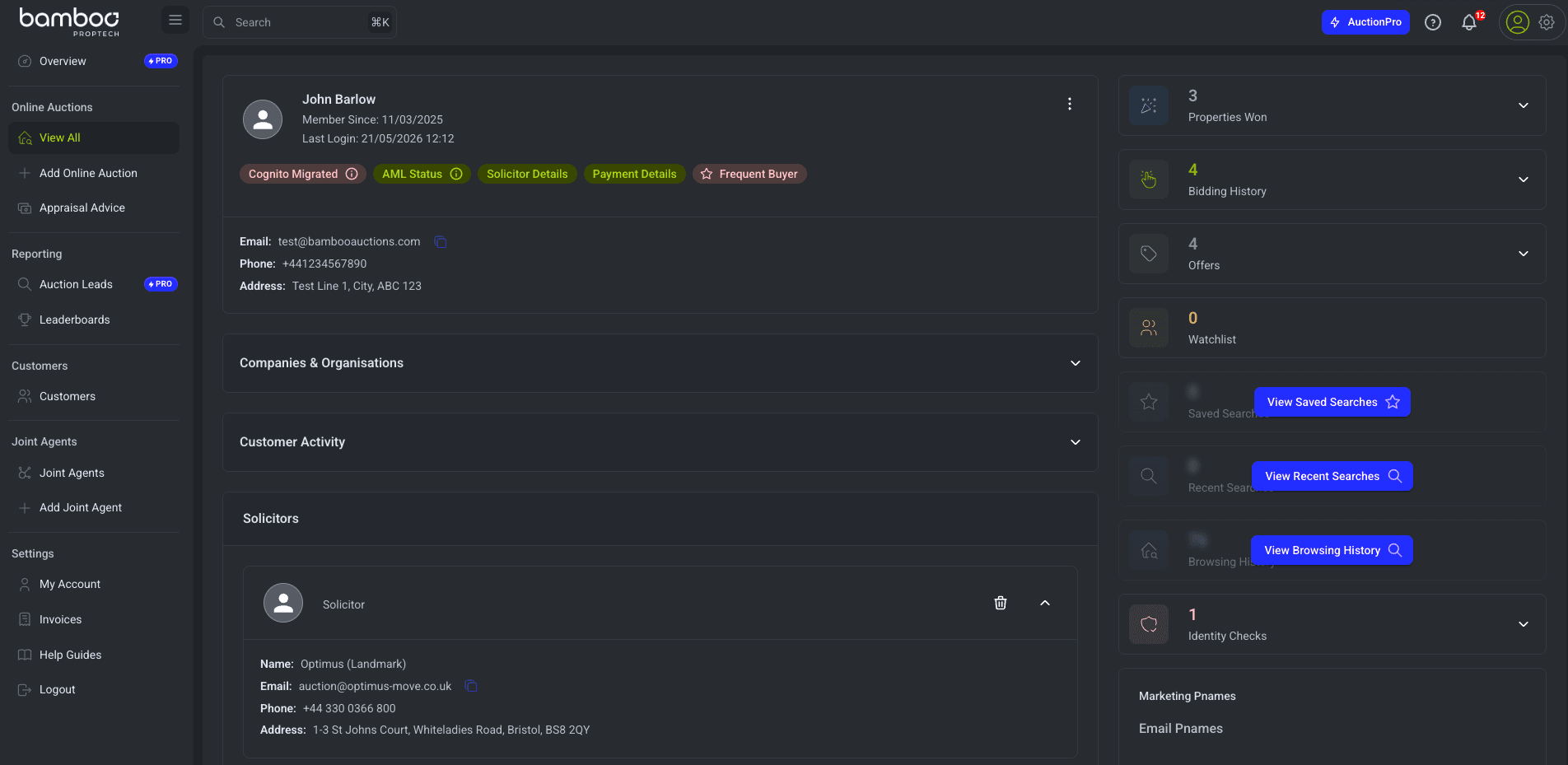Viewport: 1568px width, 765px height.
Task: Click the Identity Checks shield icon
Action: click(x=1149, y=624)
